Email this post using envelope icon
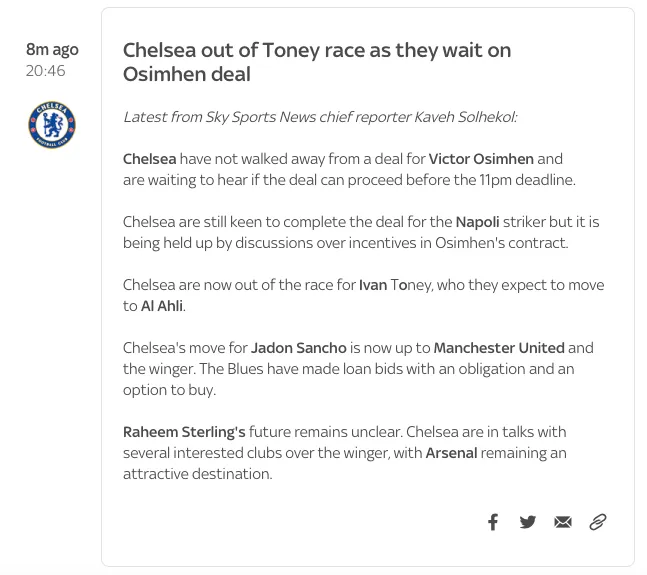The height and width of the screenshot is (575, 647). click(x=563, y=522)
